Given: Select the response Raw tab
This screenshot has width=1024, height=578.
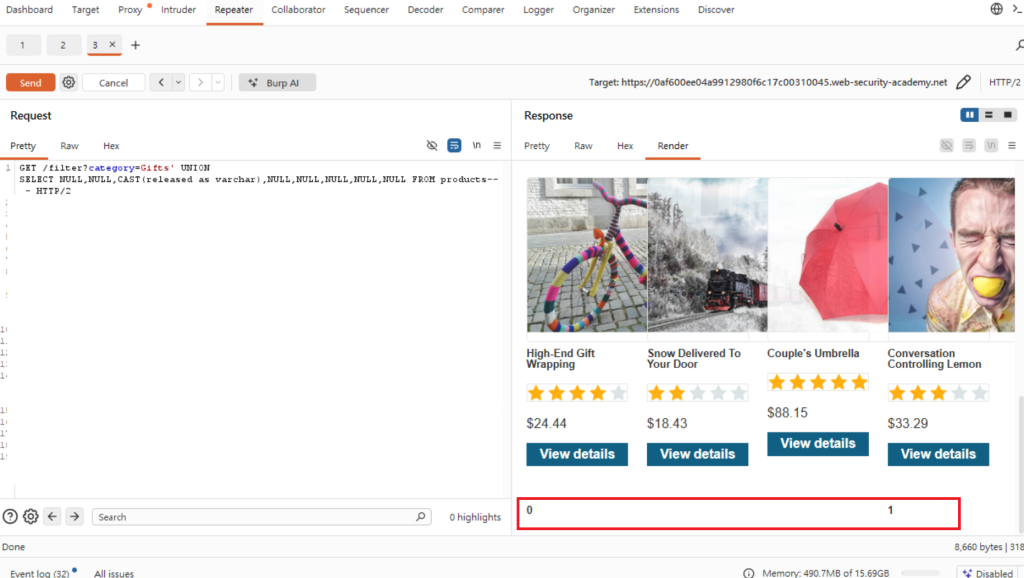Looking at the screenshot, I should click(x=583, y=146).
